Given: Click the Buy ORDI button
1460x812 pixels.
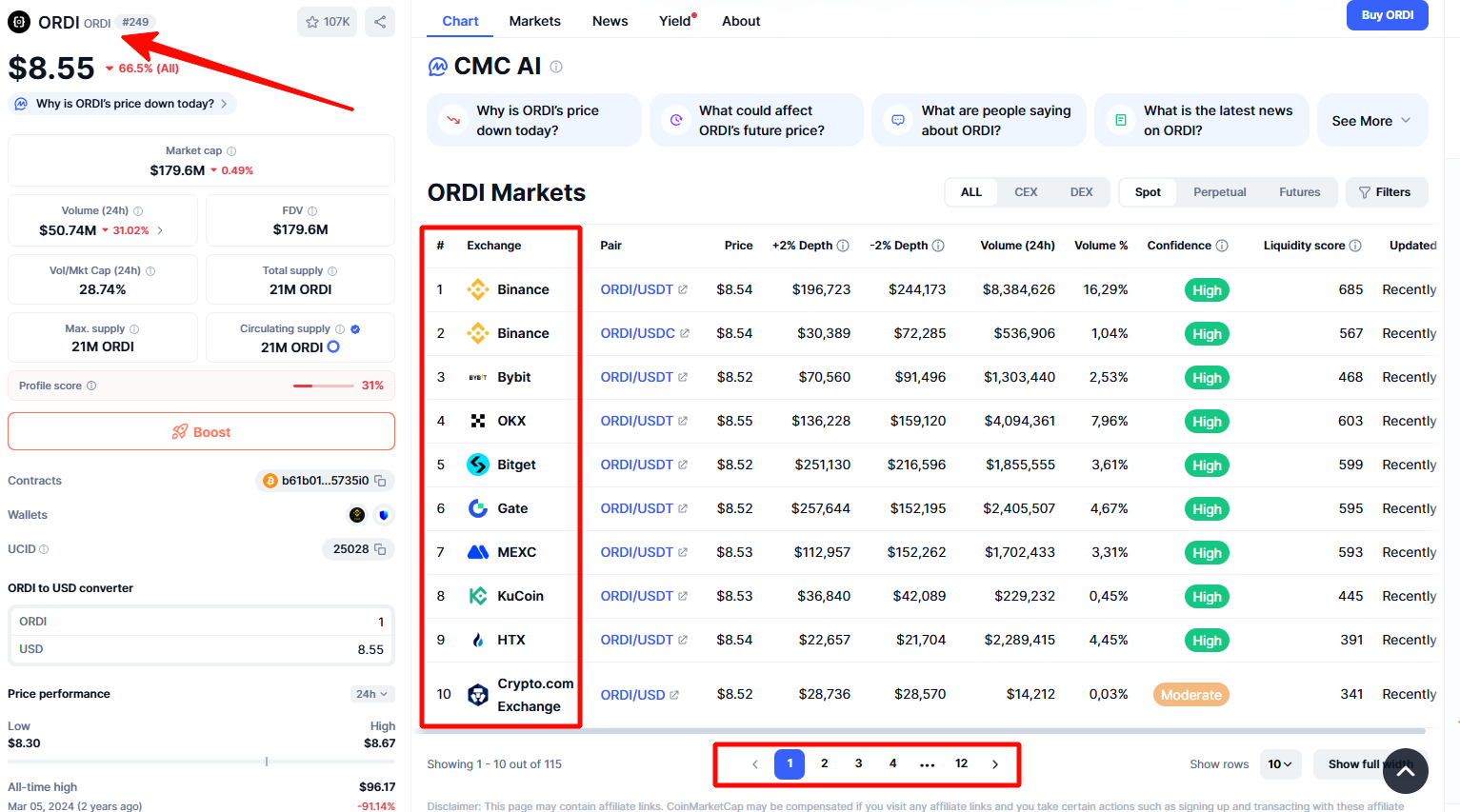Looking at the screenshot, I should pos(1387,15).
